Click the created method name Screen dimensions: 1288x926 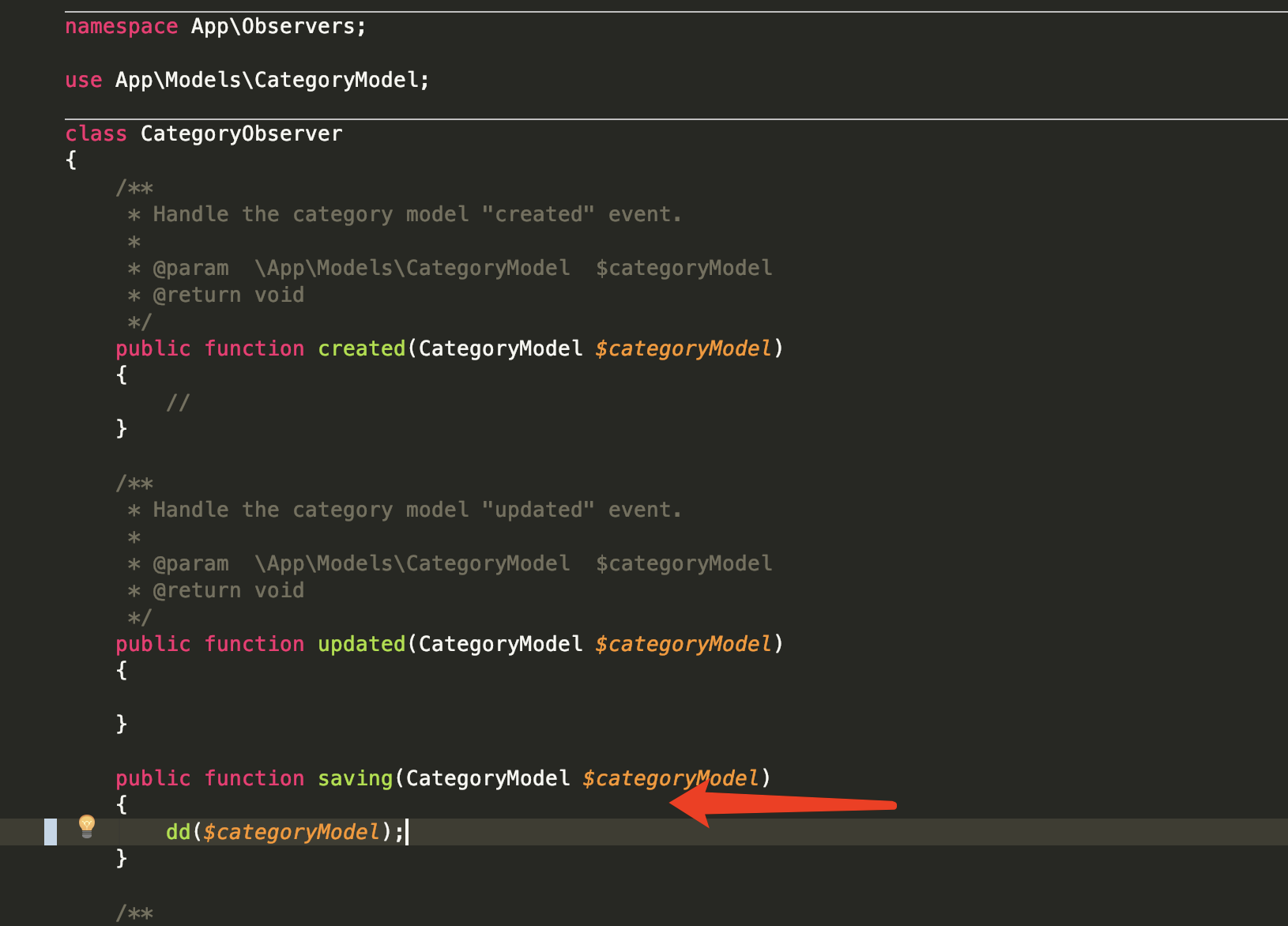pos(360,348)
